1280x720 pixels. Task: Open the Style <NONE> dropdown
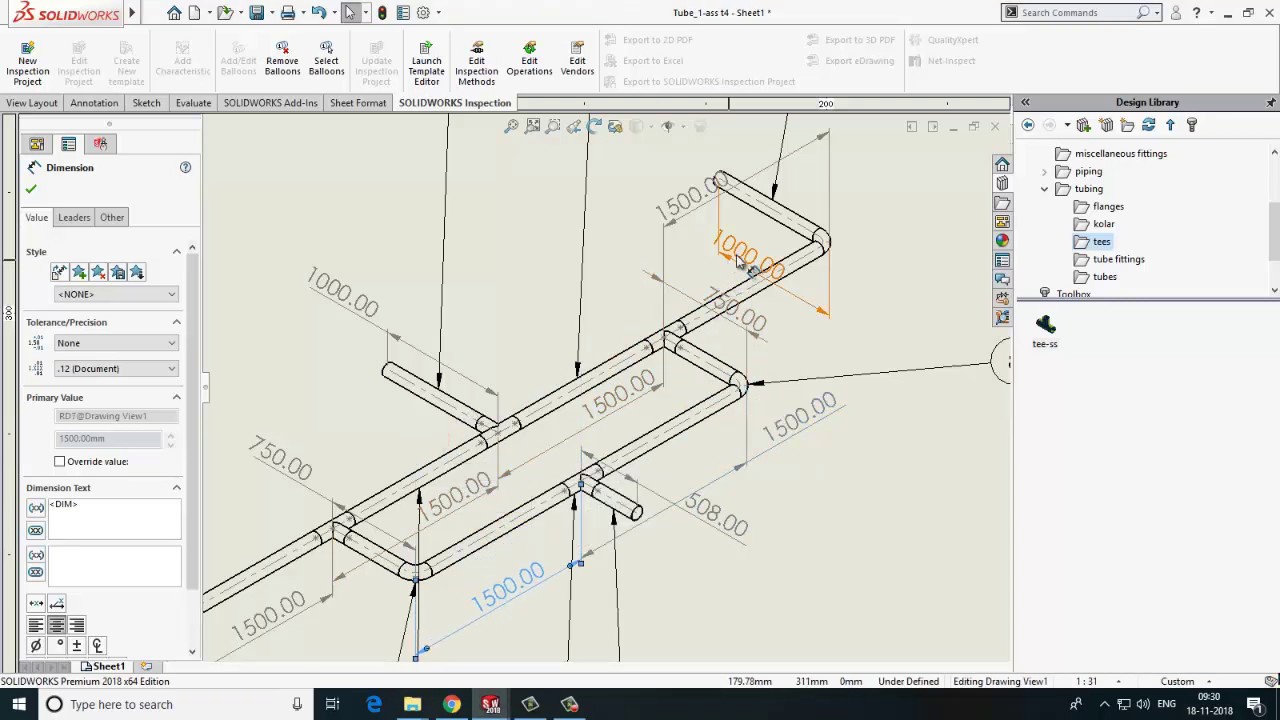(116, 294)
